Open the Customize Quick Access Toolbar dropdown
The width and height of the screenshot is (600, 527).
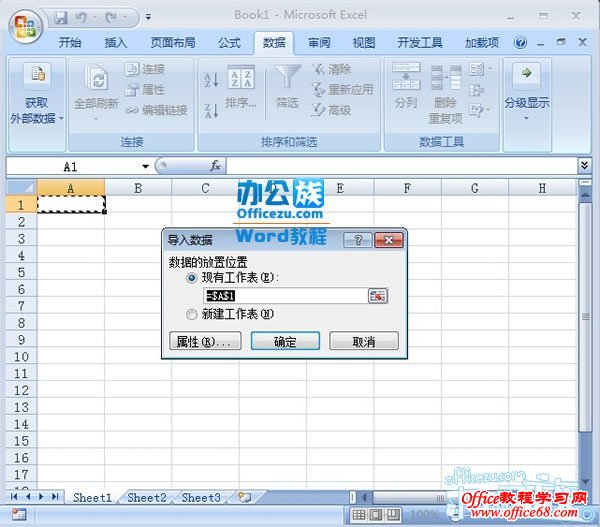pos(148,17)
